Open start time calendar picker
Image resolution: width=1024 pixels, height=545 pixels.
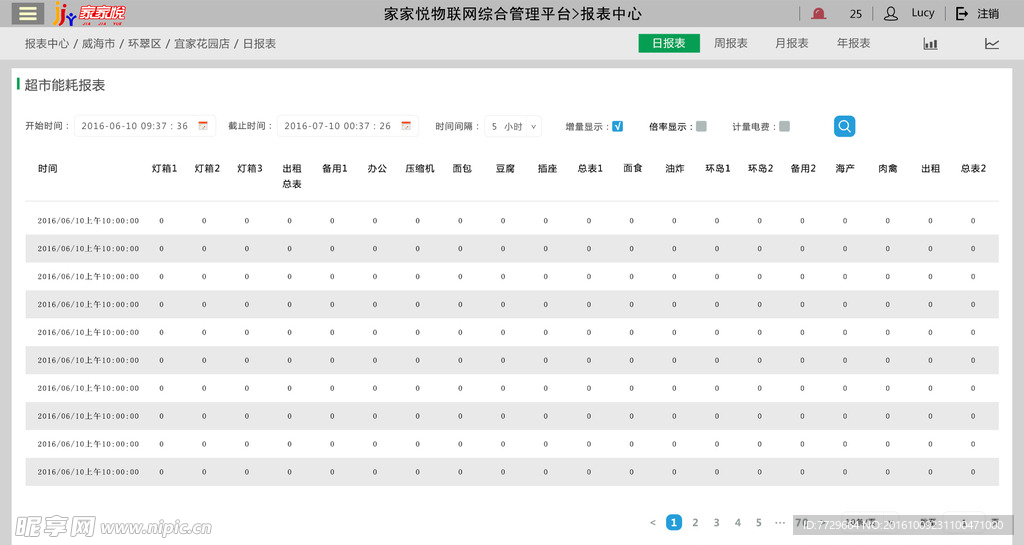203,126
